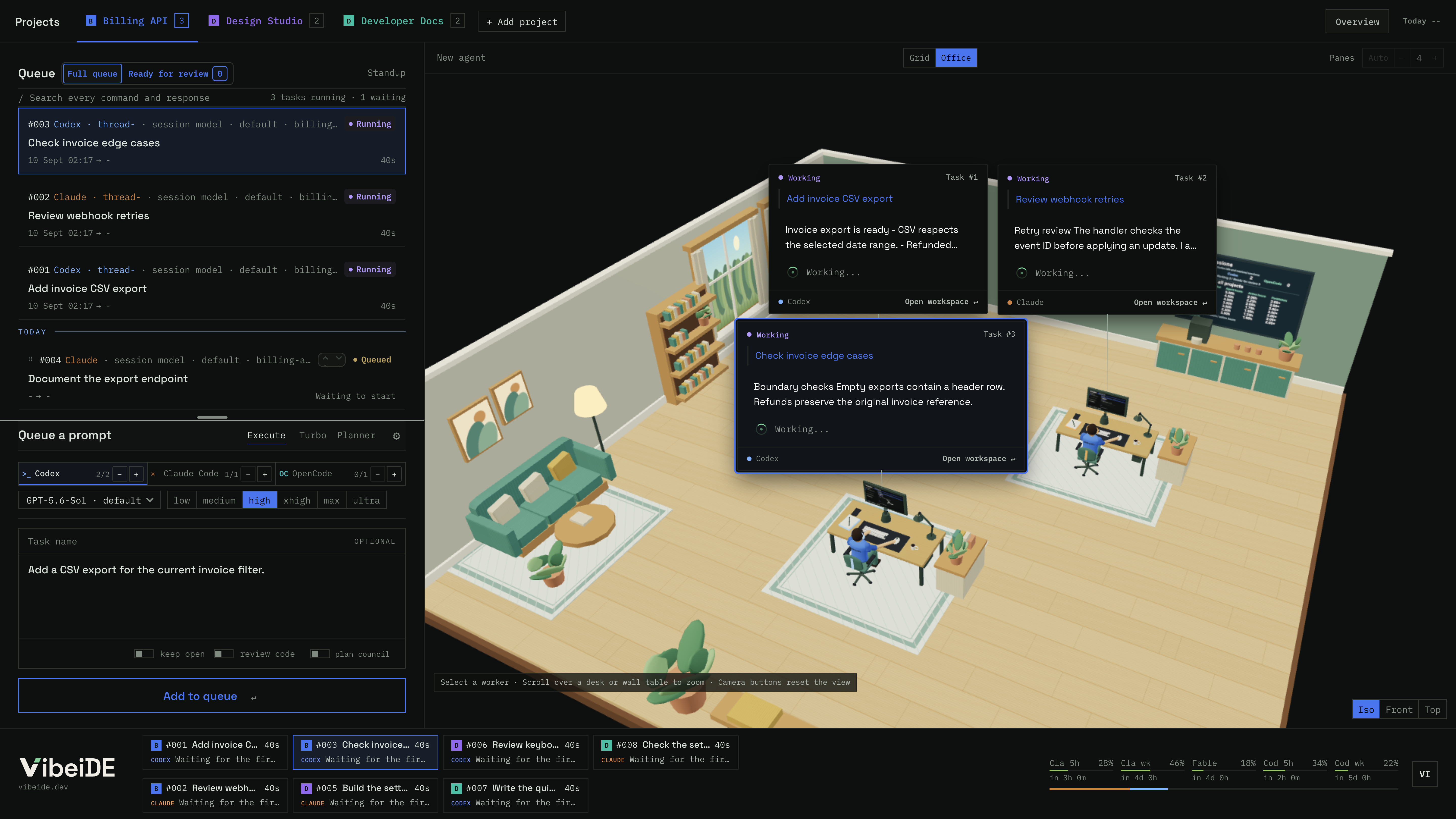1456x819 pixels.
Task: Switch camera to Top view
Action: 1432,709
